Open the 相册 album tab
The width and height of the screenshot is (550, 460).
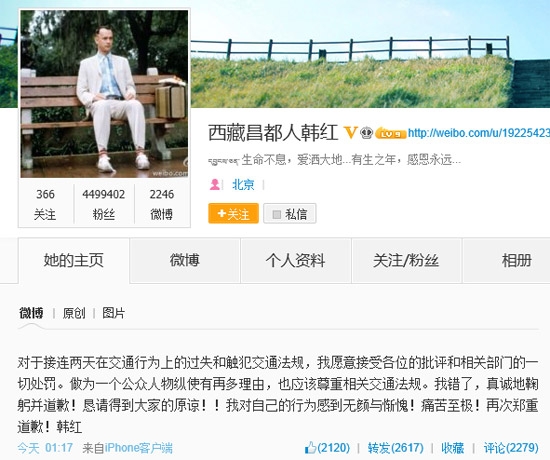516,260
